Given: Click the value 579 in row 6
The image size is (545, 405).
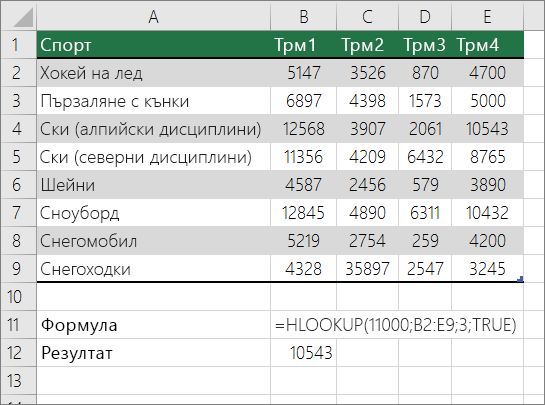Looking at the screenshot, I should (425, 185).
